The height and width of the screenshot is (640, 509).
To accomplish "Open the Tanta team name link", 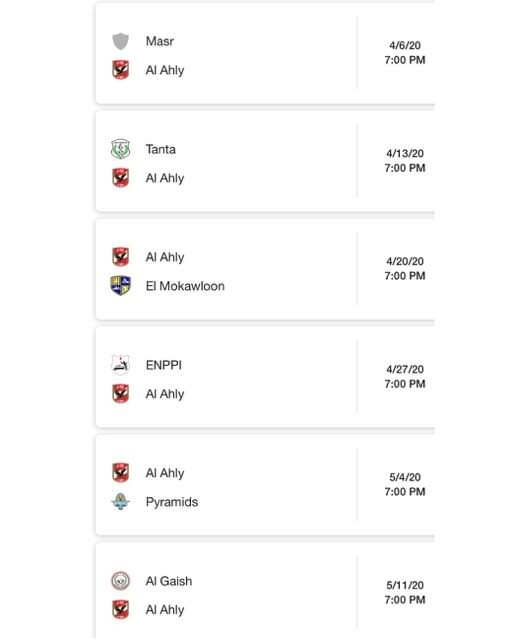I will click(x=161, y=149).
